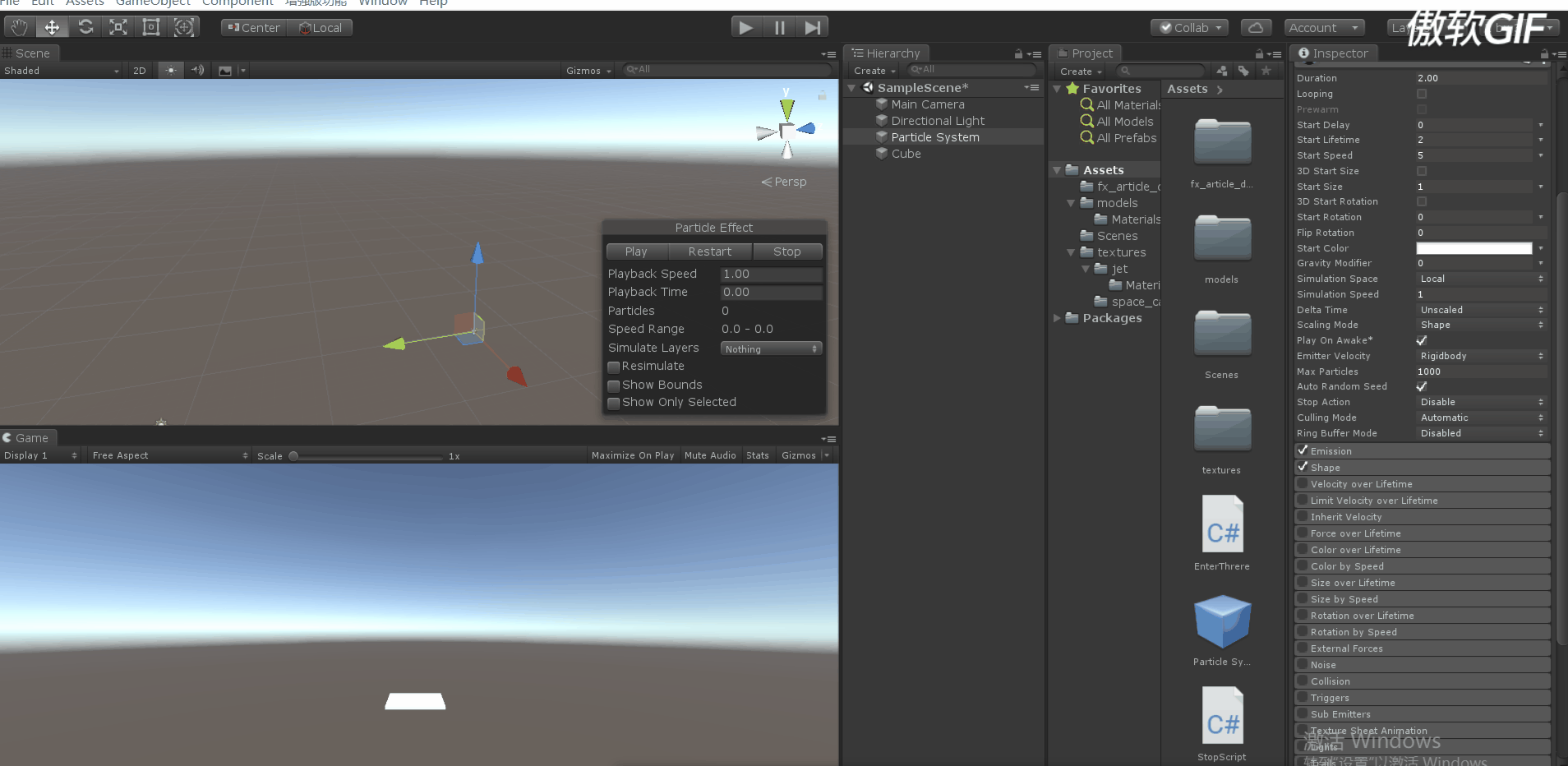Image resolution: width=1568 pixels, height=766 pixels.
Task: Open the cloud services icon
Action: pos(1256,27)
